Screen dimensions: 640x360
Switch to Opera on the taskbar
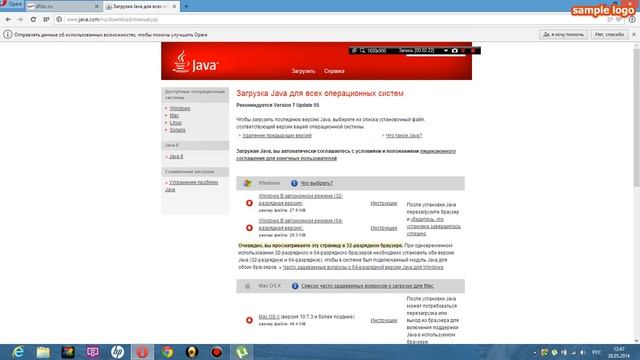point(142,352)
